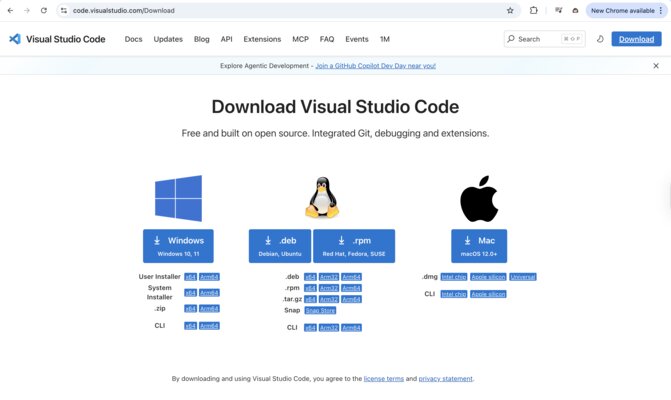Download the Mac macOS 12.0+ build

click(x=479, y=246)
